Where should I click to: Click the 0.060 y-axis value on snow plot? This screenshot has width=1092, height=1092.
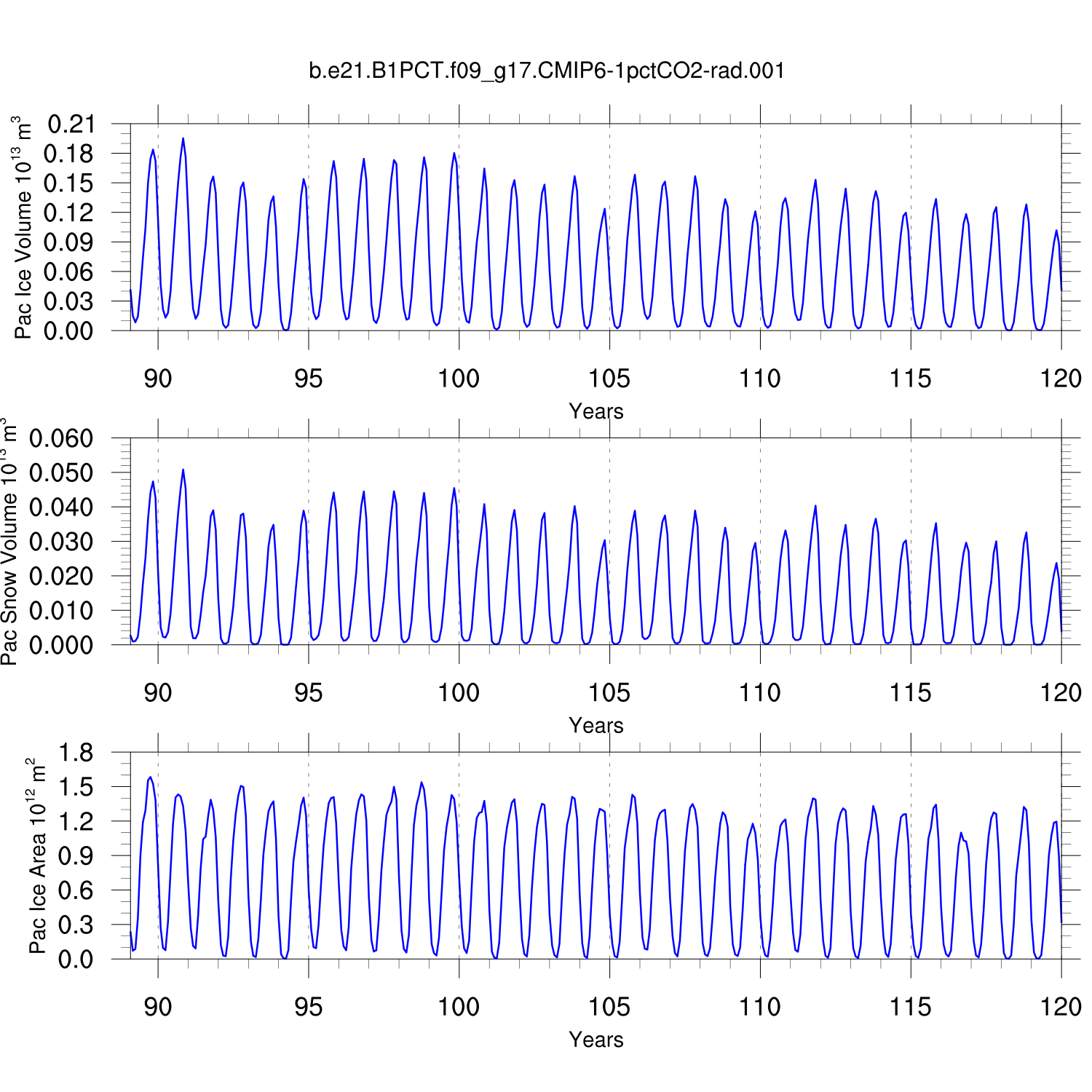click(61, 439)
